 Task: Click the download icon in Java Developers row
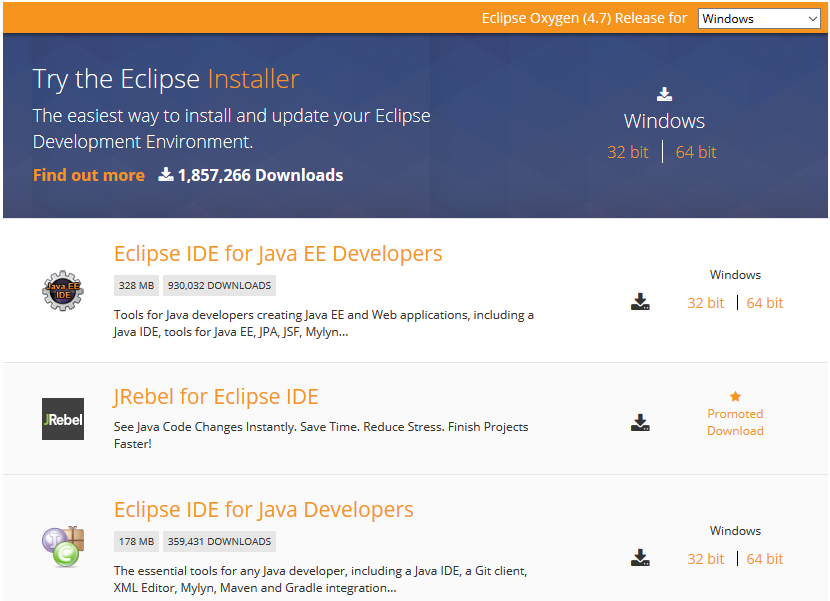coord(640,558)
